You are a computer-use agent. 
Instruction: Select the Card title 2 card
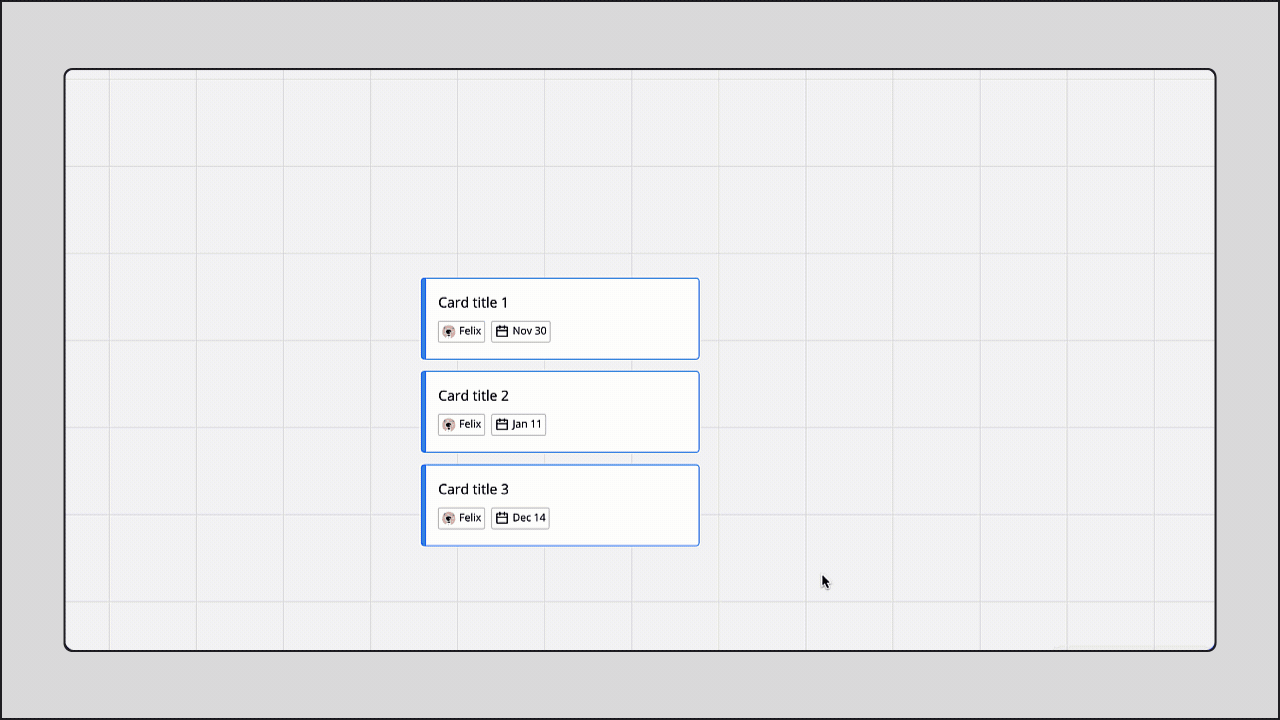click(560, 412)
